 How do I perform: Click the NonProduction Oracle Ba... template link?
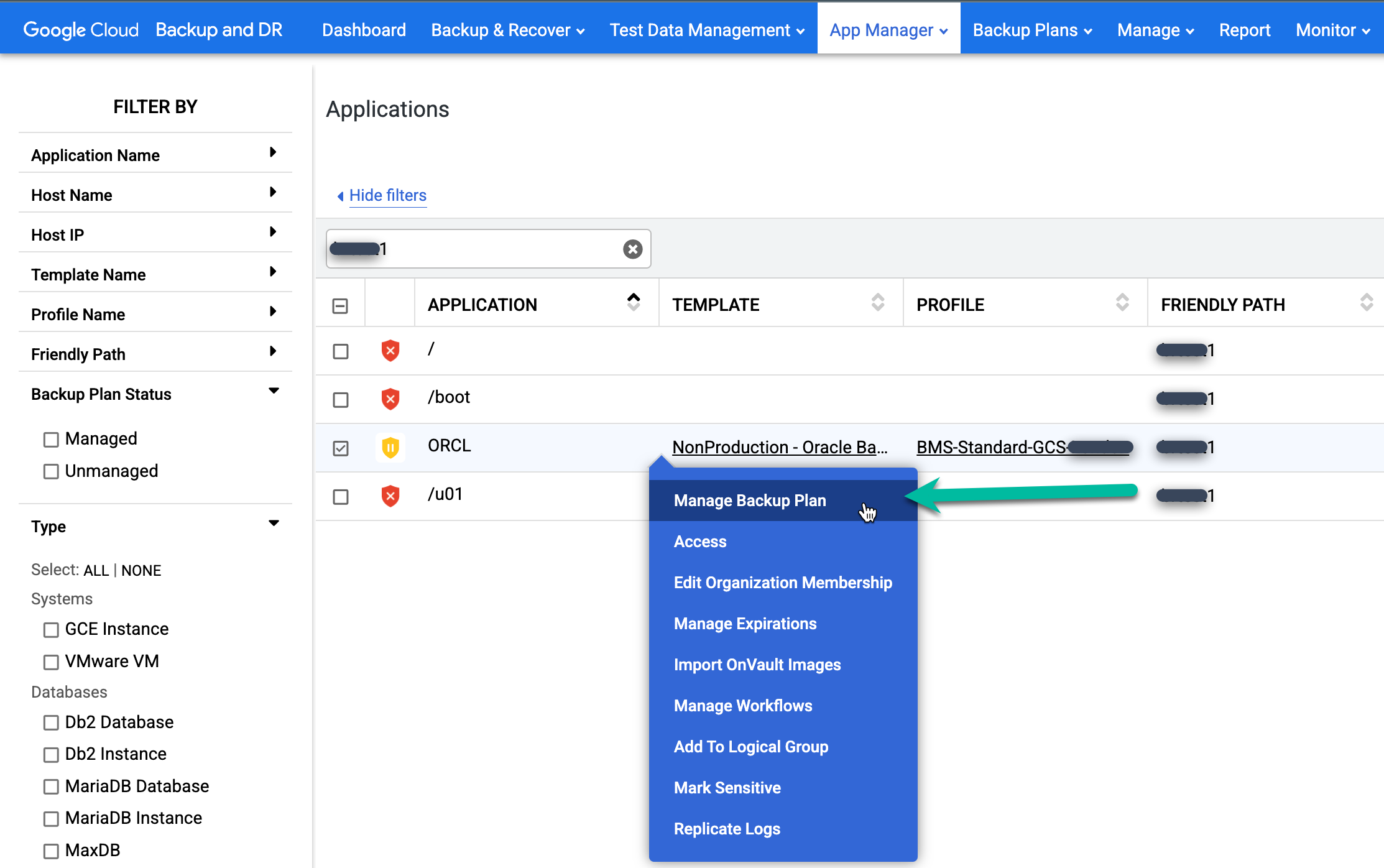[782, 447]
